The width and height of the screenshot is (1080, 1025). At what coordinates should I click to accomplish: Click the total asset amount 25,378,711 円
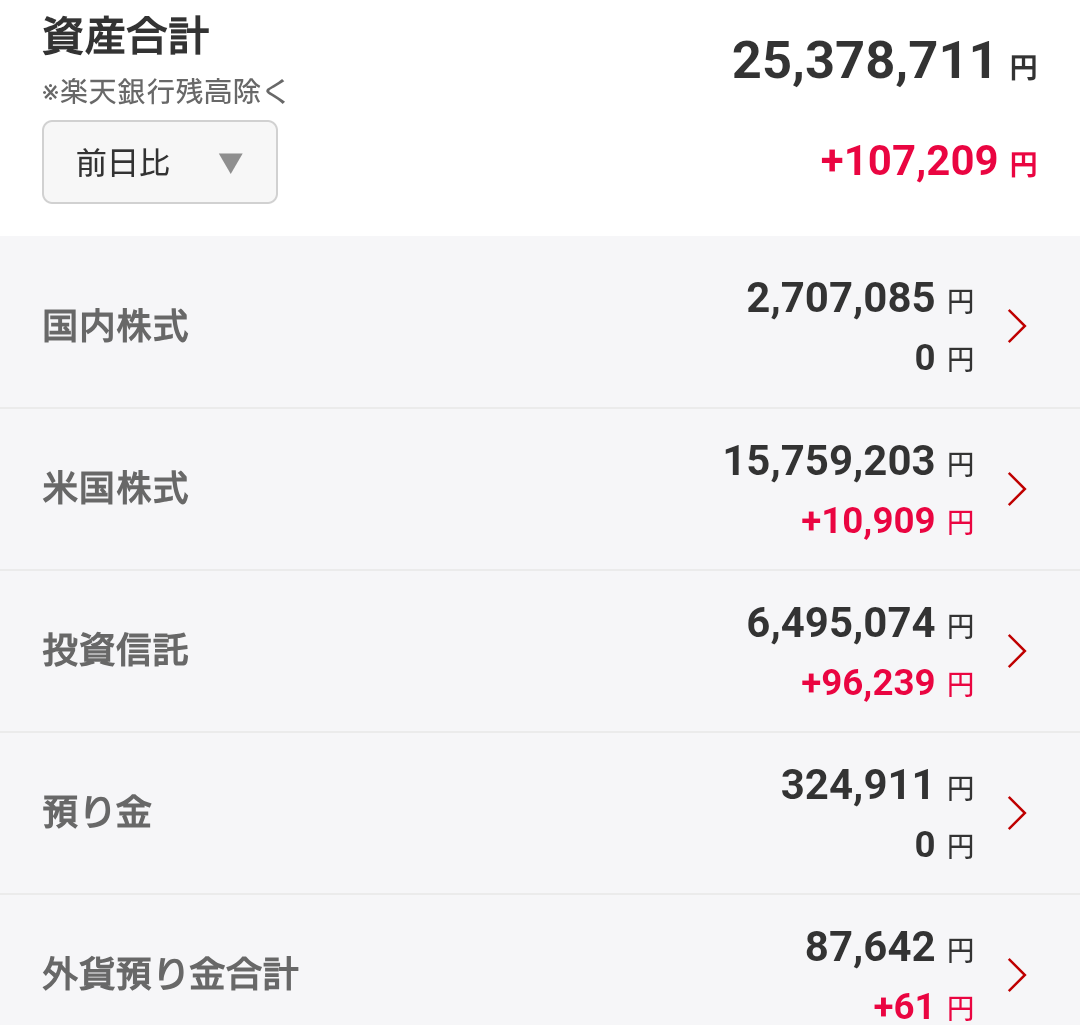[x=884, y=61]
